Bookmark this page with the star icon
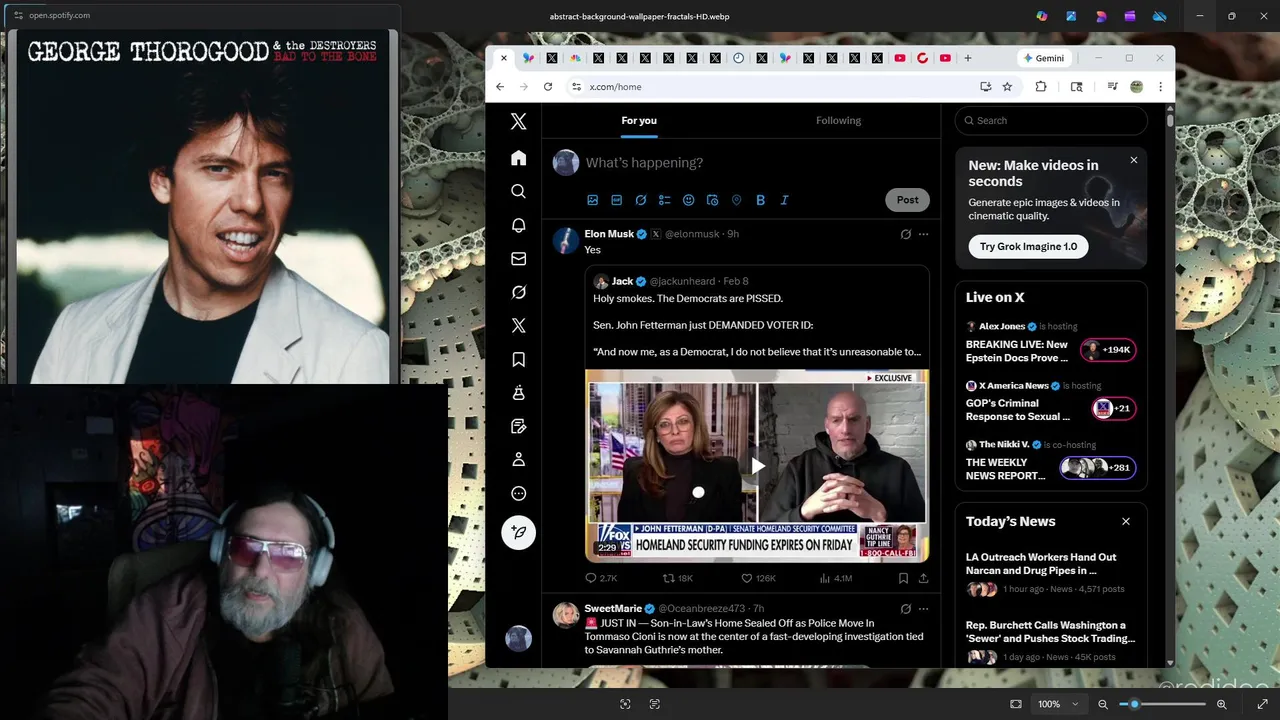Screen dimensions: 1280x720 (1007, 87)
